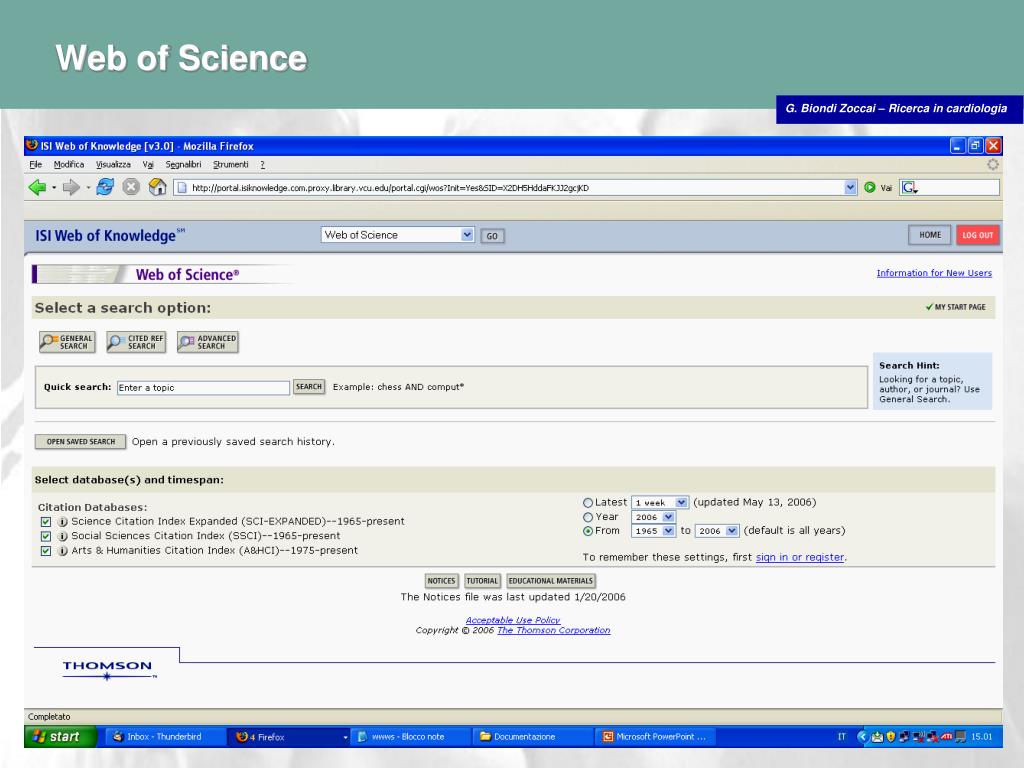This screenshot has width=1024, height=768.
Task: Reload the page with the refresh icon
Action: pos(105,187)
